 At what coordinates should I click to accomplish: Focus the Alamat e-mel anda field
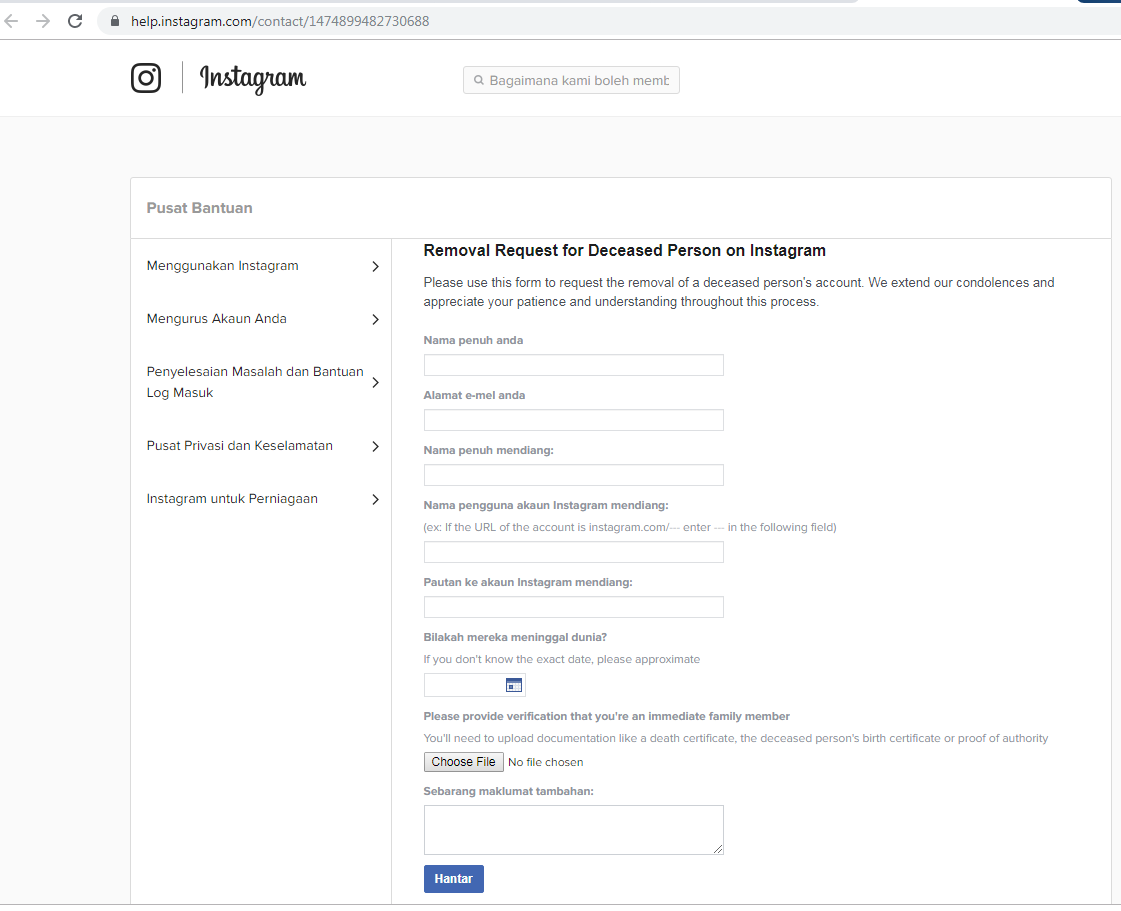pos(573,420)
